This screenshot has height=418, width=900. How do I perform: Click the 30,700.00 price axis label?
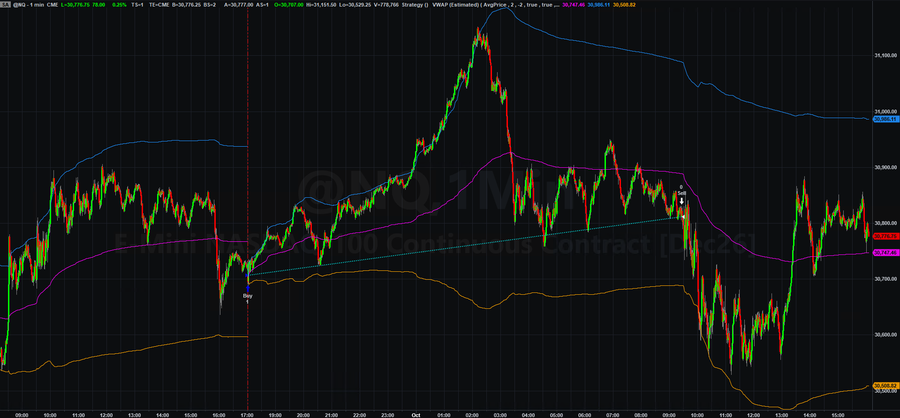click(x=885, y=279)
